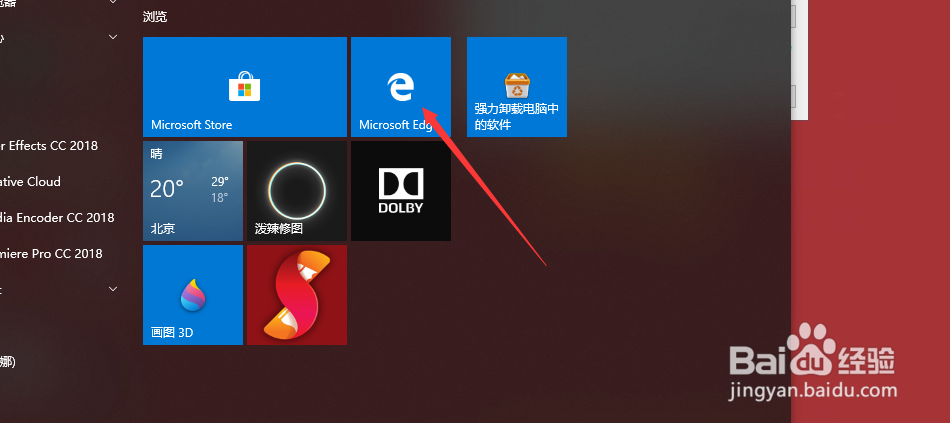Launch the 泼辣修图 tile
Screen dimensions: 950x423
[297, 191]
